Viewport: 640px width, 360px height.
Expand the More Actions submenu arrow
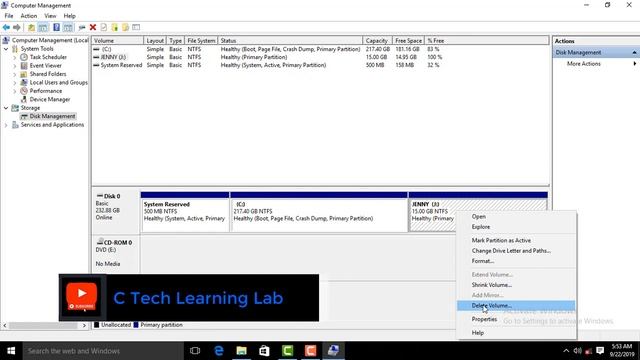[x=634, y=64]
